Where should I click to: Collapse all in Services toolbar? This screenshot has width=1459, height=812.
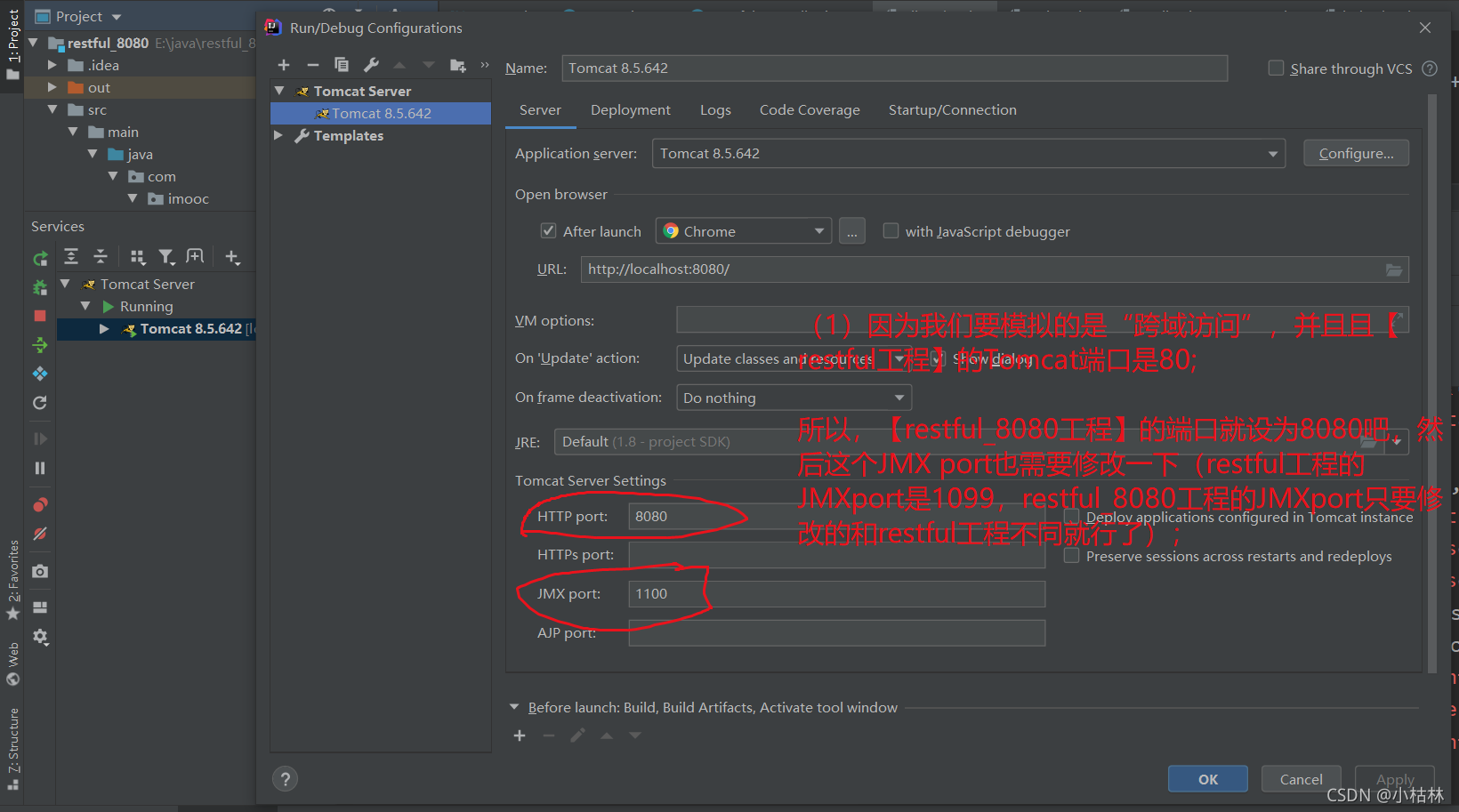click(x=101, y=257)
